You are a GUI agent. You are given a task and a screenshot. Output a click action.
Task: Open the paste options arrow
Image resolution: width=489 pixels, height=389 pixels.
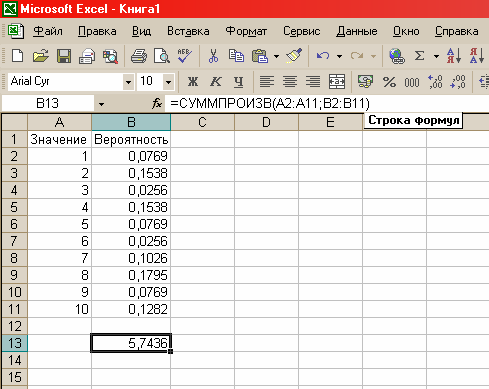[276, 56]
